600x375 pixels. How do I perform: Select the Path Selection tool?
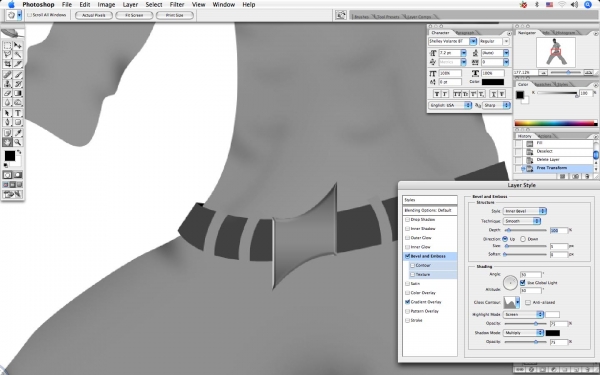7,113
